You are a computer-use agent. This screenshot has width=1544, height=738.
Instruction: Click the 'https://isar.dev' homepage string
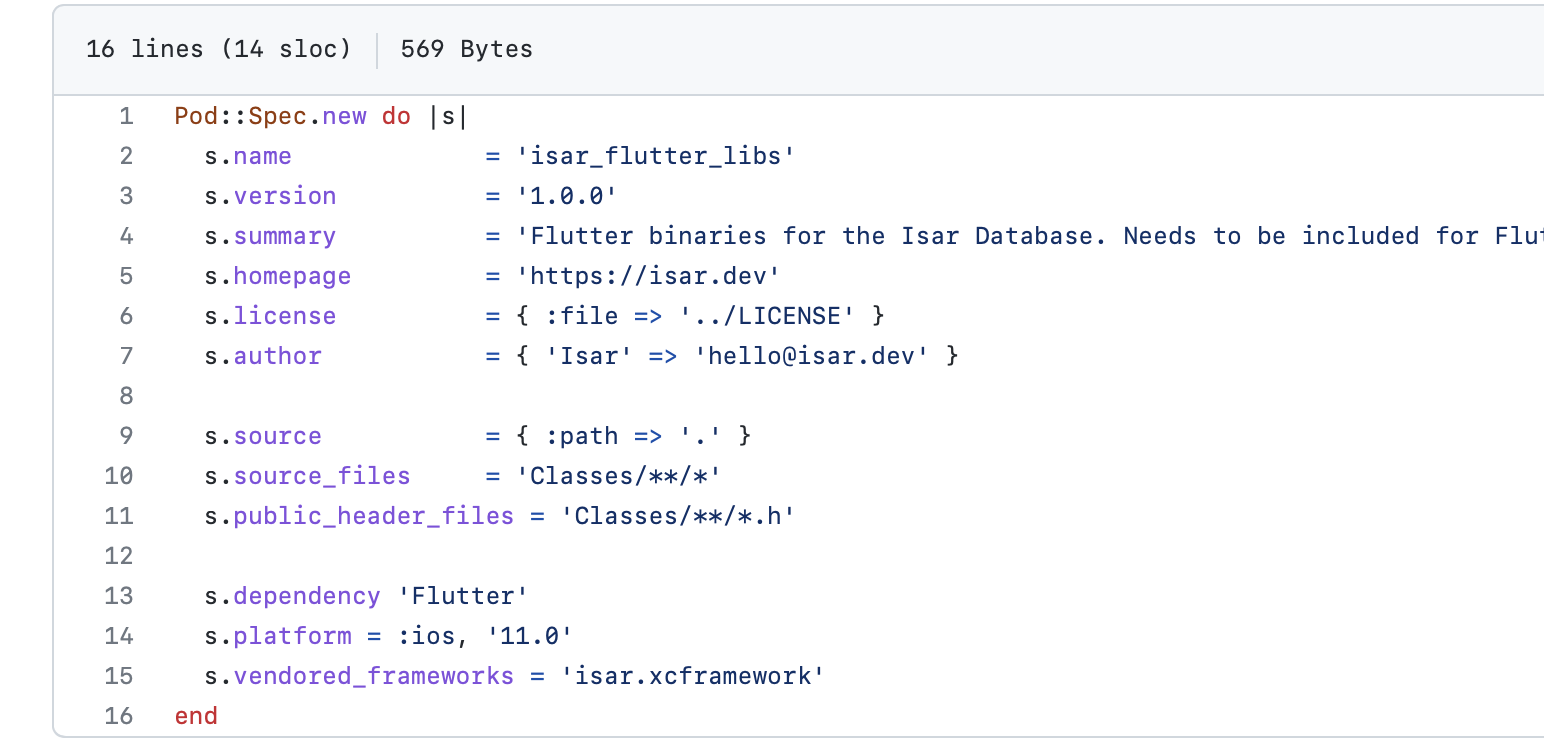coord(648,276)
